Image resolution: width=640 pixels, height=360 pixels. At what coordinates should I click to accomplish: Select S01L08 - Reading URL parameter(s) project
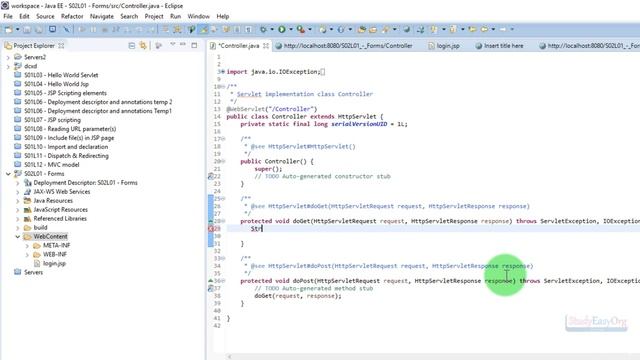70,129
